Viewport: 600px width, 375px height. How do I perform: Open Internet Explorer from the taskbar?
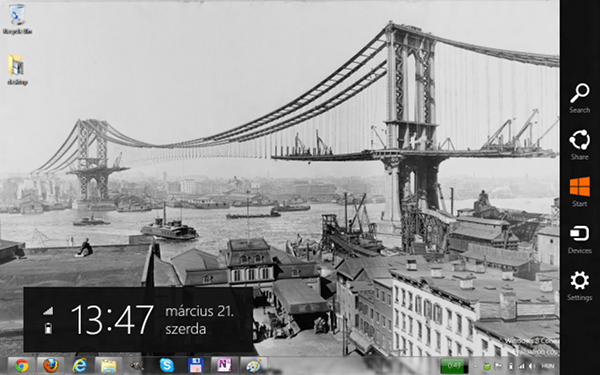(x=80, y=366)
